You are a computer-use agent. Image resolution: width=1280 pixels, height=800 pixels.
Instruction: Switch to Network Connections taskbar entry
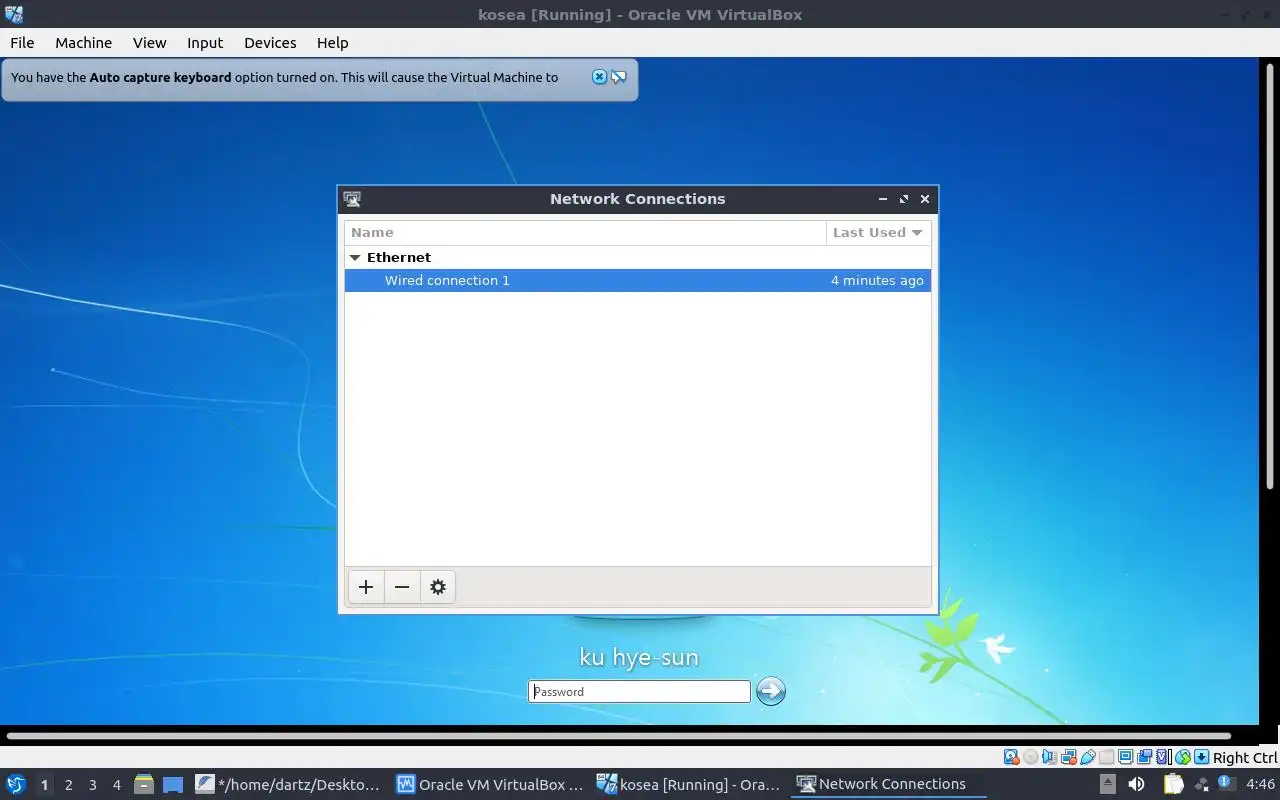[890, 784]
